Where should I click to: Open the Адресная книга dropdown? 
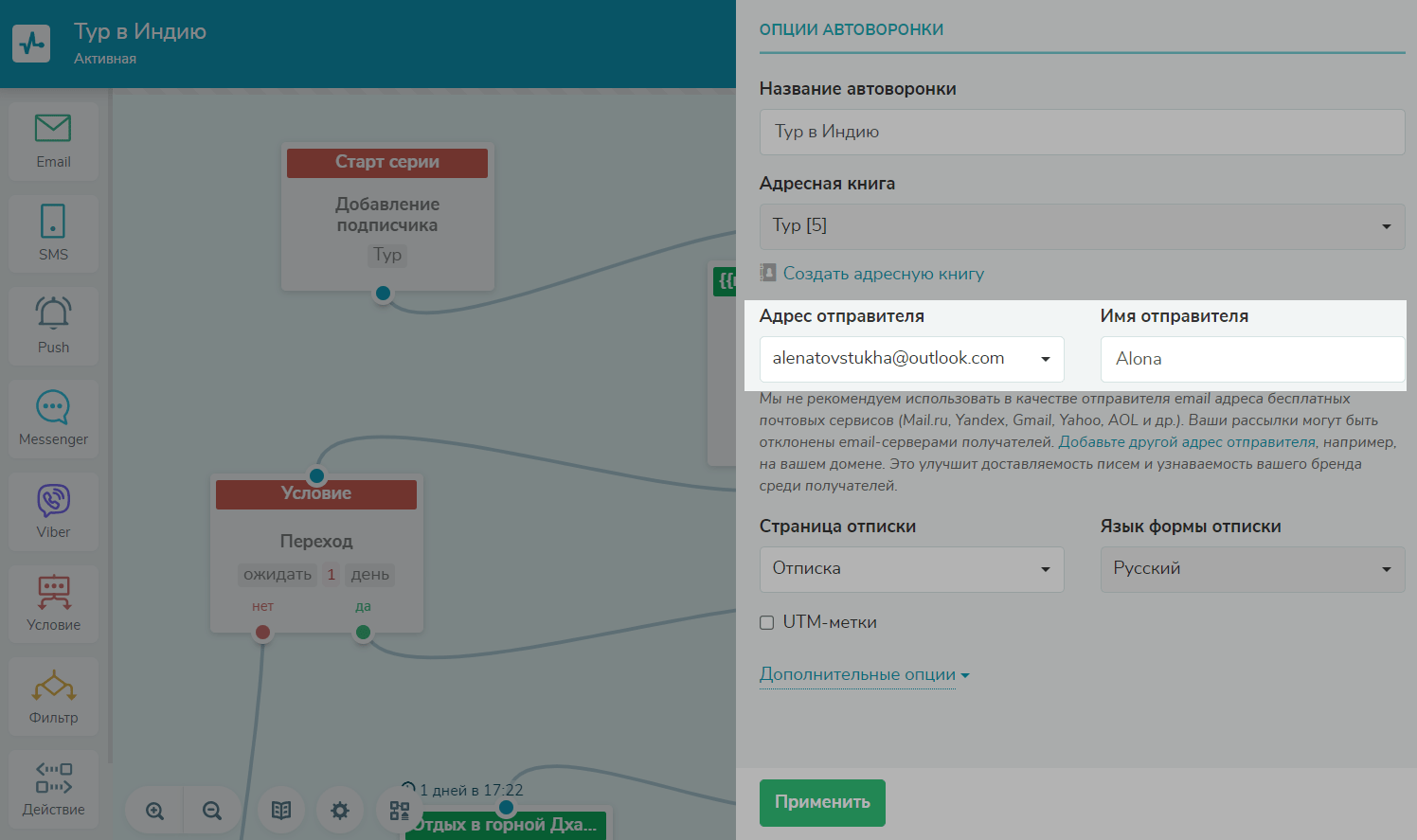1082,226
